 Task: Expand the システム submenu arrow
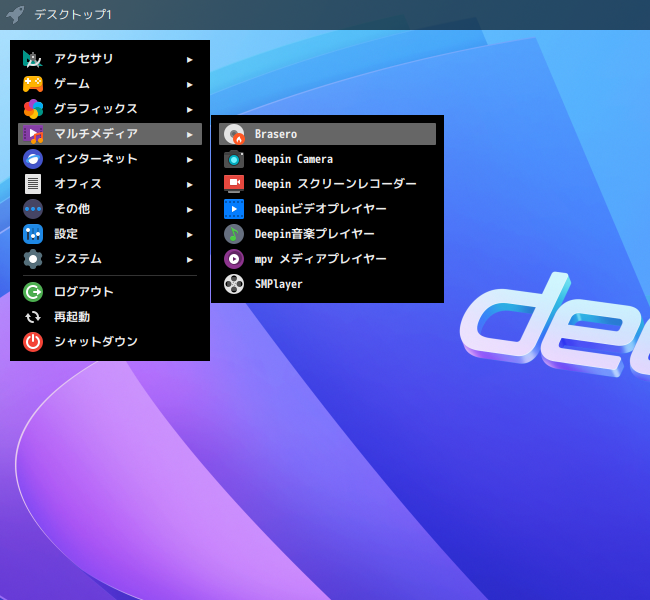pyautogui.click(x=190, y=260)
